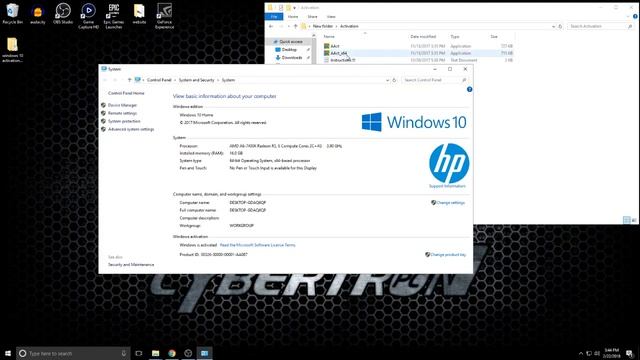Click the help icon in System window
The image size is (640, 360).
(x=469, y=89)
